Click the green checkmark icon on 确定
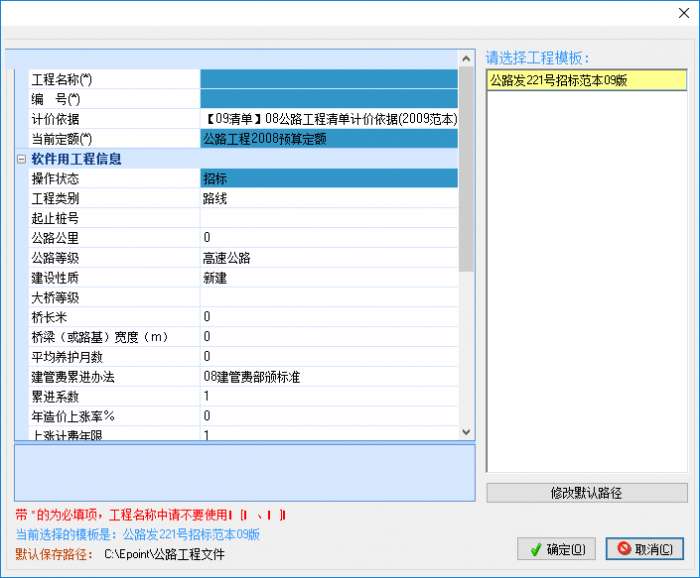This screenshot has width=700, height=578. [535, 549]
